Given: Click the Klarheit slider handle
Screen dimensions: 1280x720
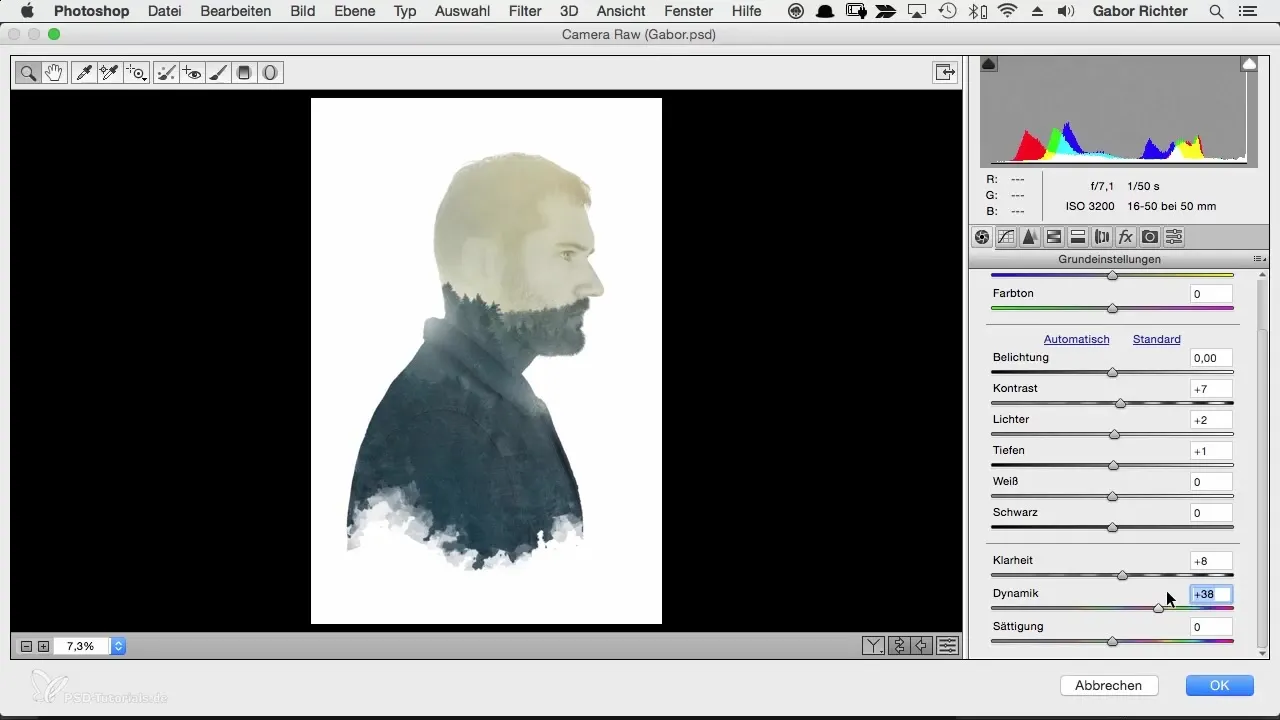Looking at the screenshot, I should 1122,575.
